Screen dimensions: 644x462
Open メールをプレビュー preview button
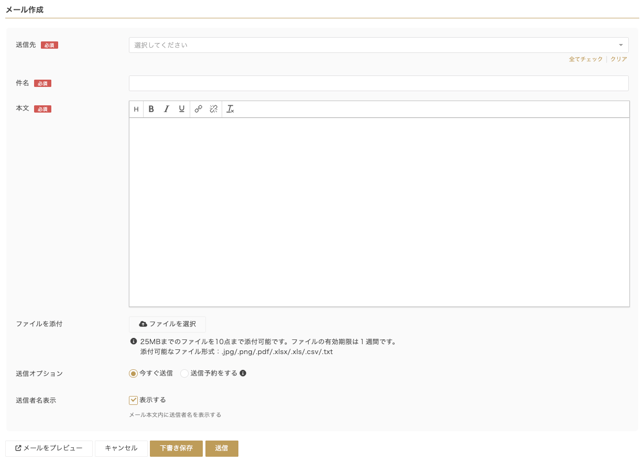pos(49,448)
